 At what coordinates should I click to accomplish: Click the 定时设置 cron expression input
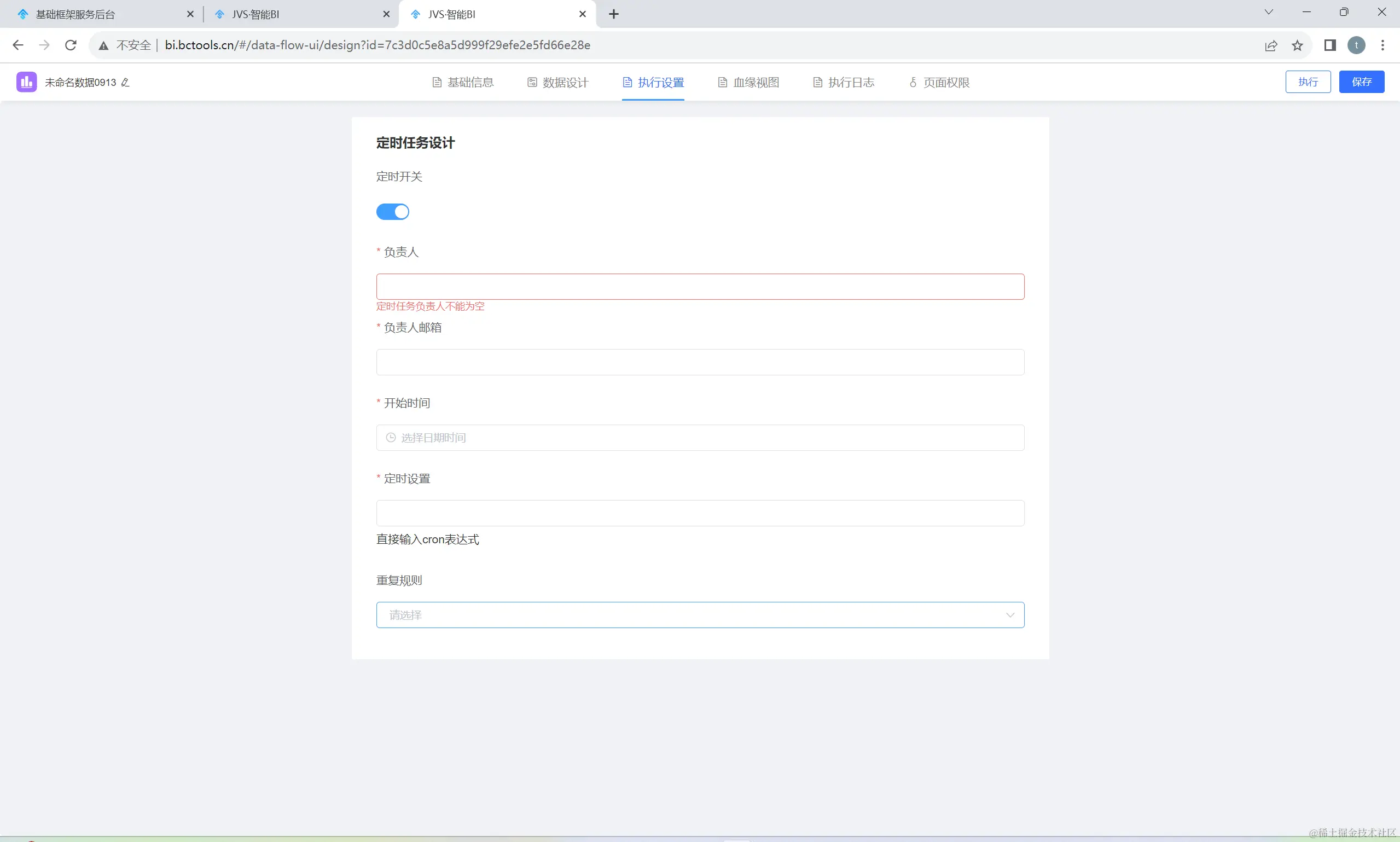tap(700, 513)
